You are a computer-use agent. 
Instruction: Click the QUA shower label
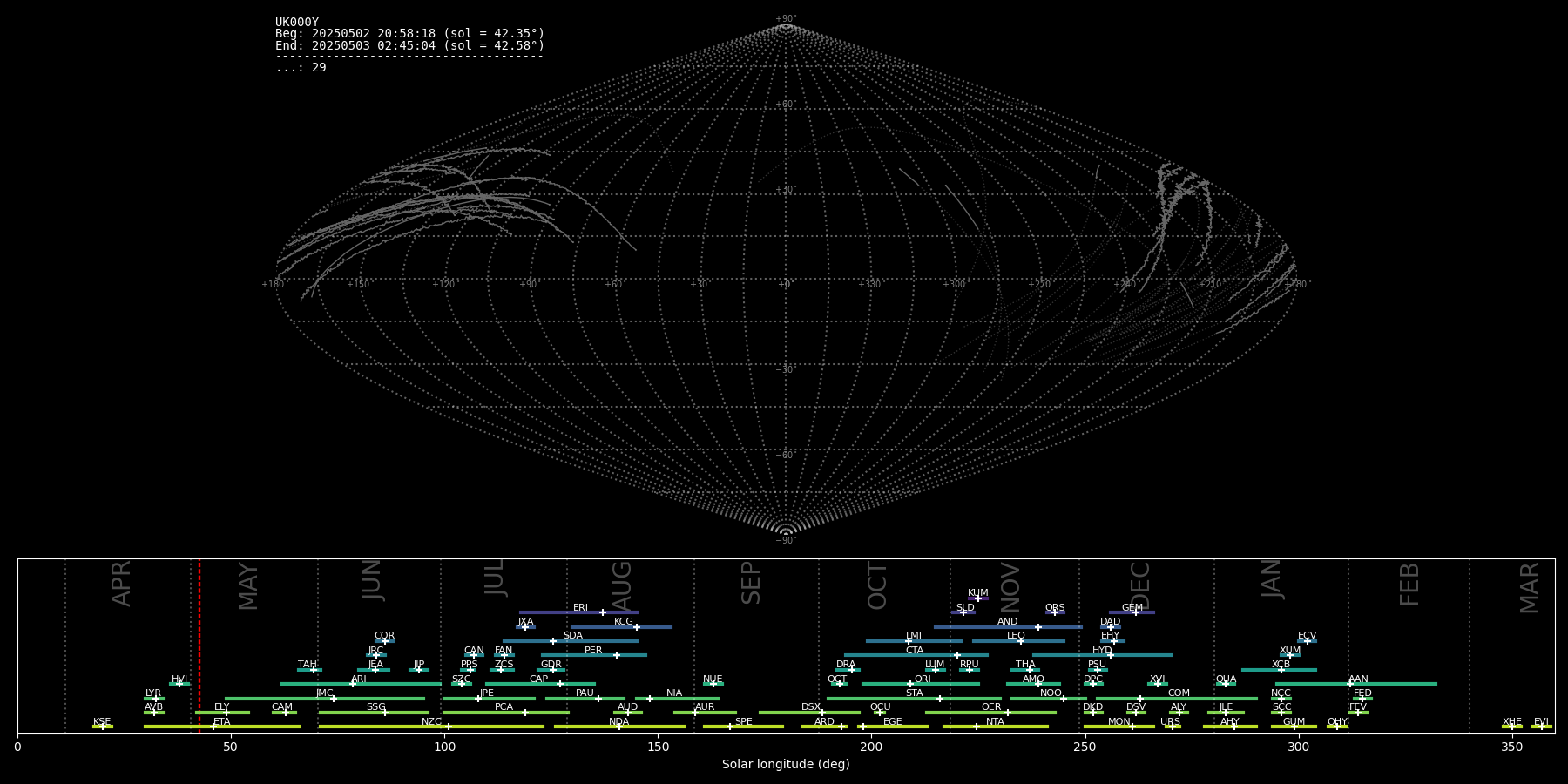1226,679
